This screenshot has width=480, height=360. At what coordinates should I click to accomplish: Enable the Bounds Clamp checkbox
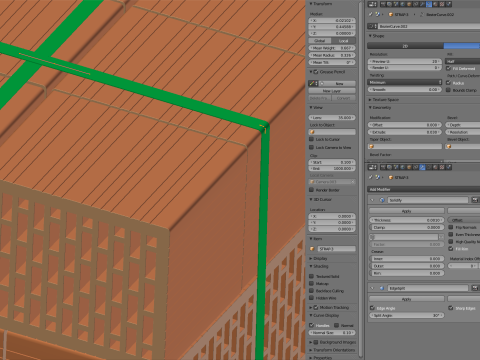tap(448, 90)
